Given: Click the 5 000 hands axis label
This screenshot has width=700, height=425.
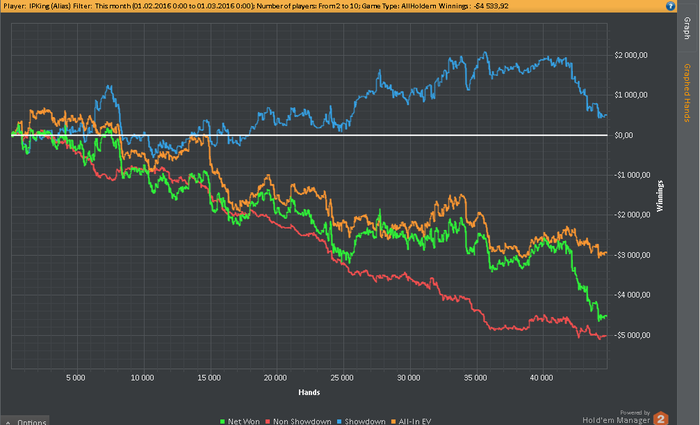Looking at the screenshot, I should tap(75, 378).
